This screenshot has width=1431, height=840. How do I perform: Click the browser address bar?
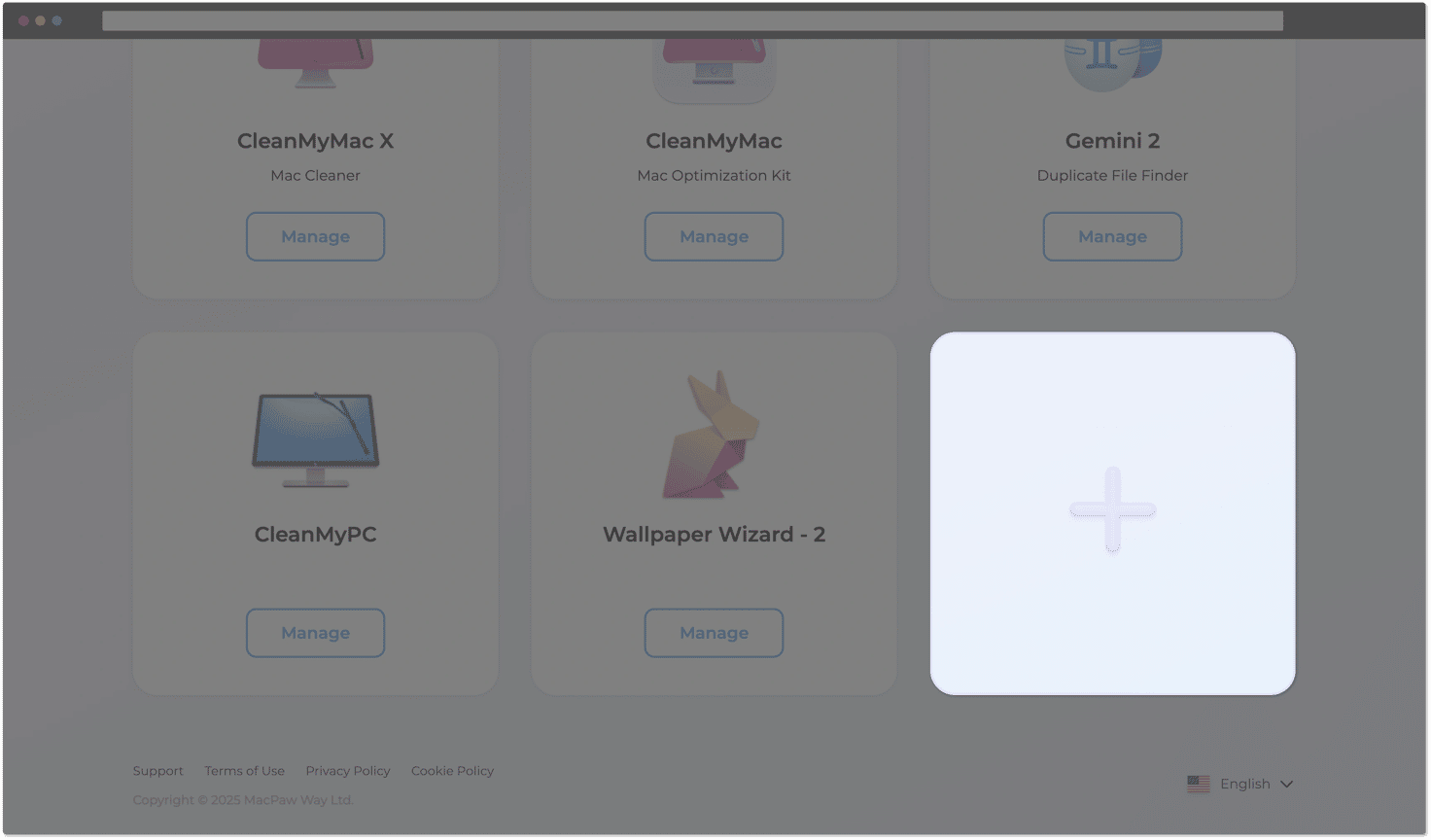coord(692,20)
